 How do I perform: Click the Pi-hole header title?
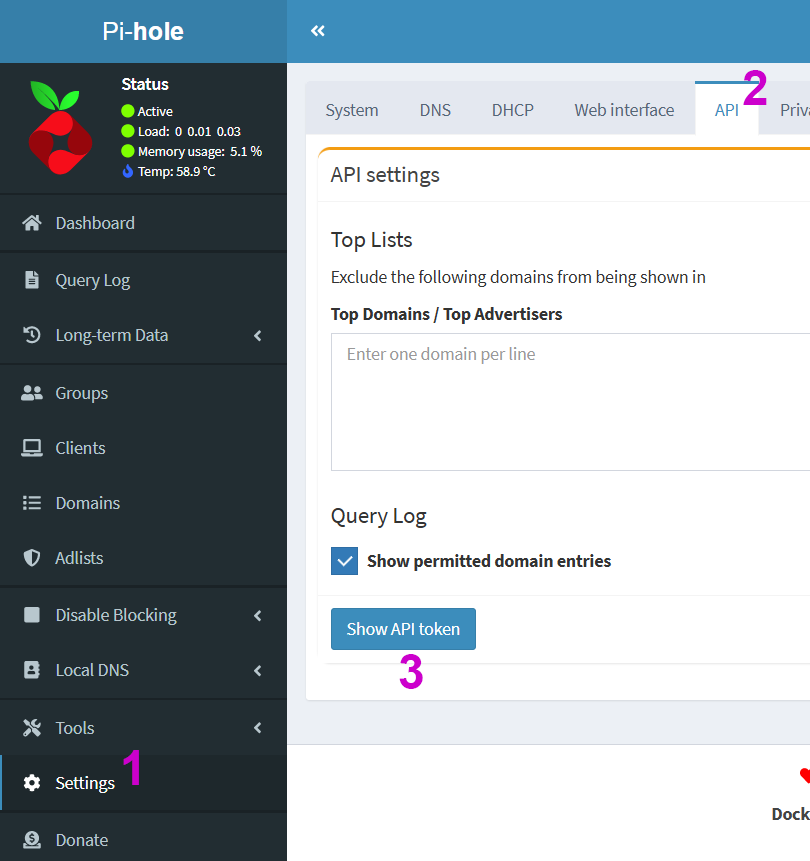(x=143, y=31)
